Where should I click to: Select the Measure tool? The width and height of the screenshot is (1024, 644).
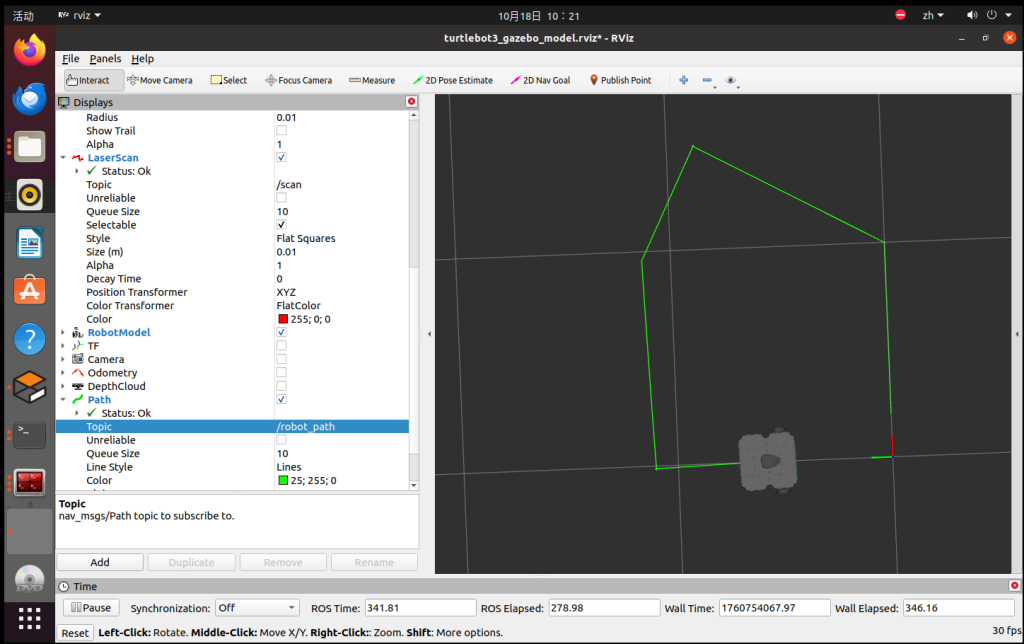[372, 80]
